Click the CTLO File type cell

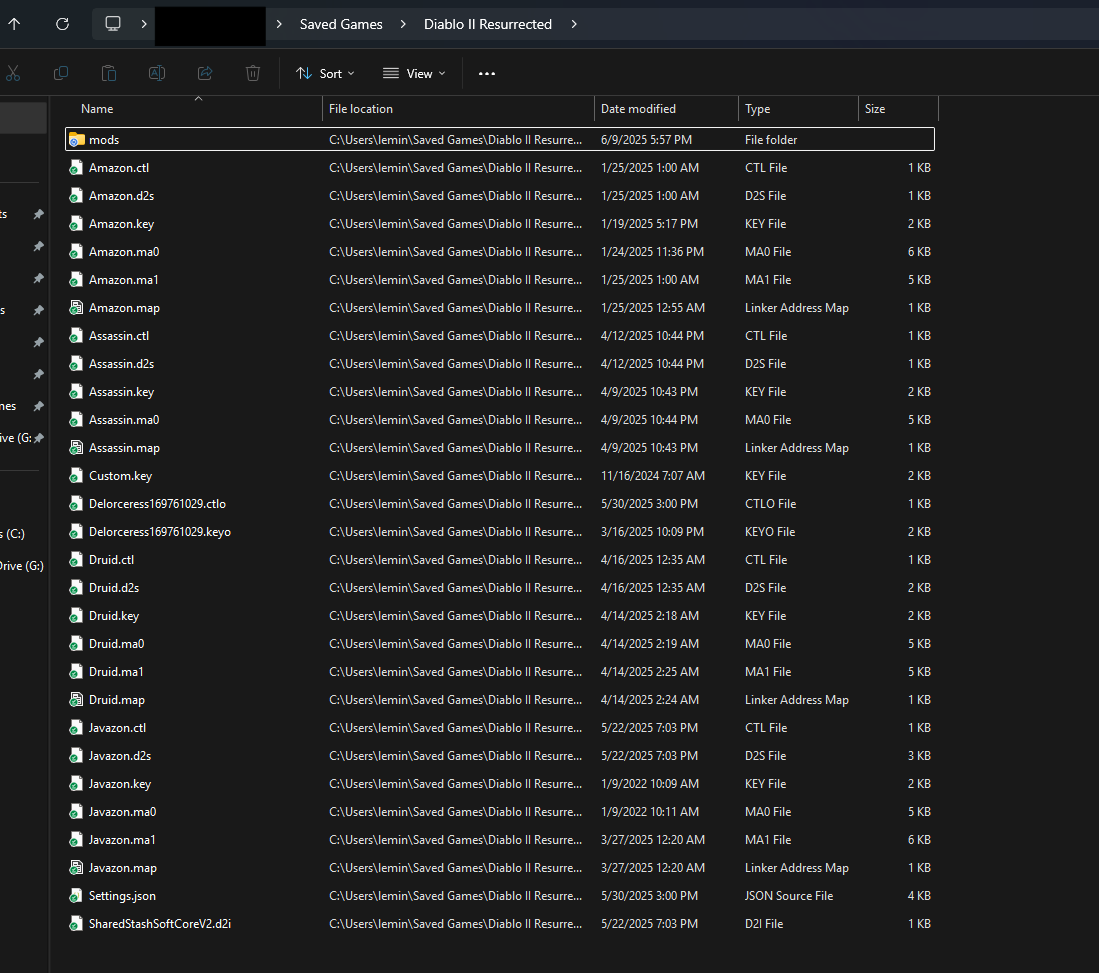coord(770,504)
